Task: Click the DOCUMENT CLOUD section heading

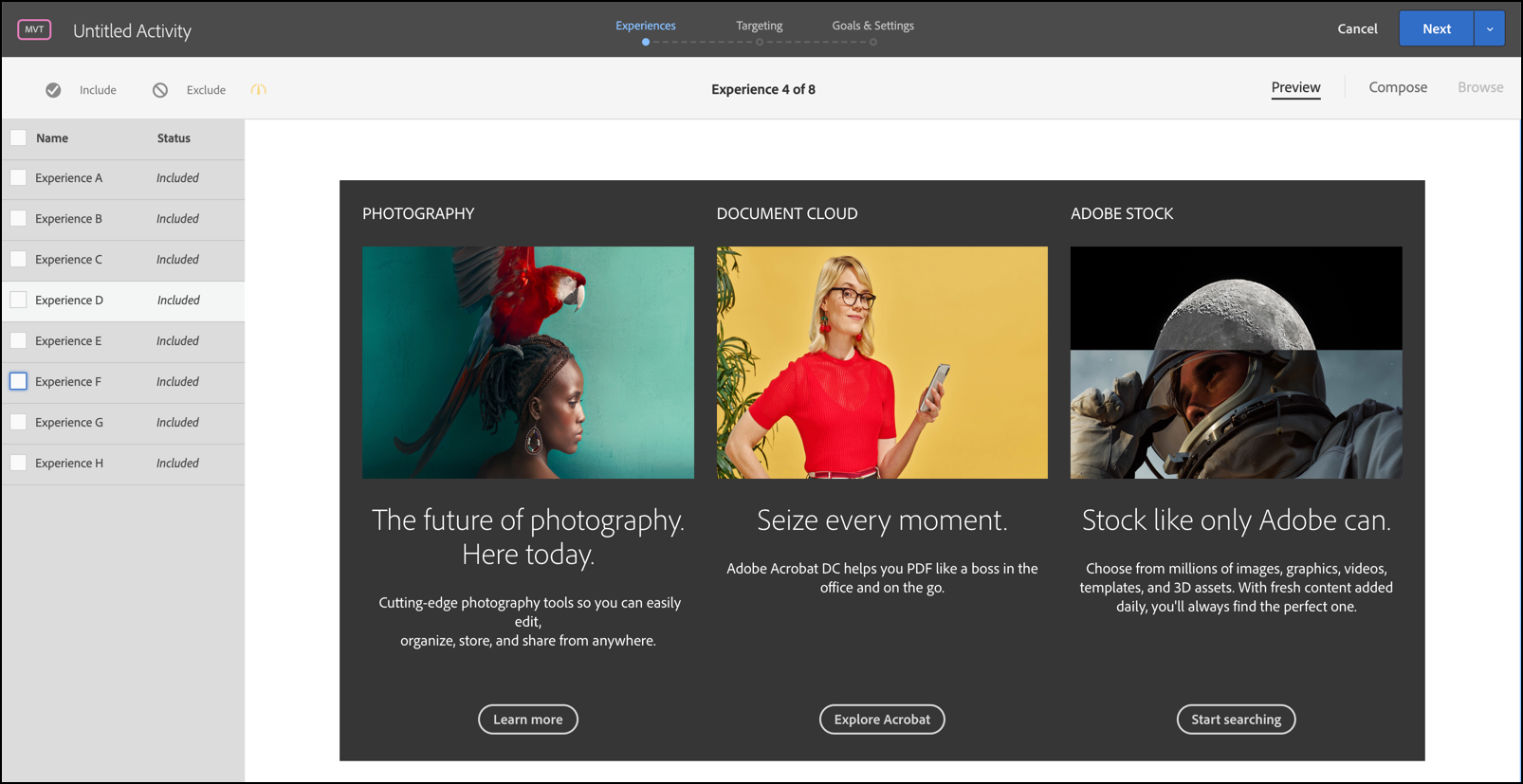Action: [787, 213]
